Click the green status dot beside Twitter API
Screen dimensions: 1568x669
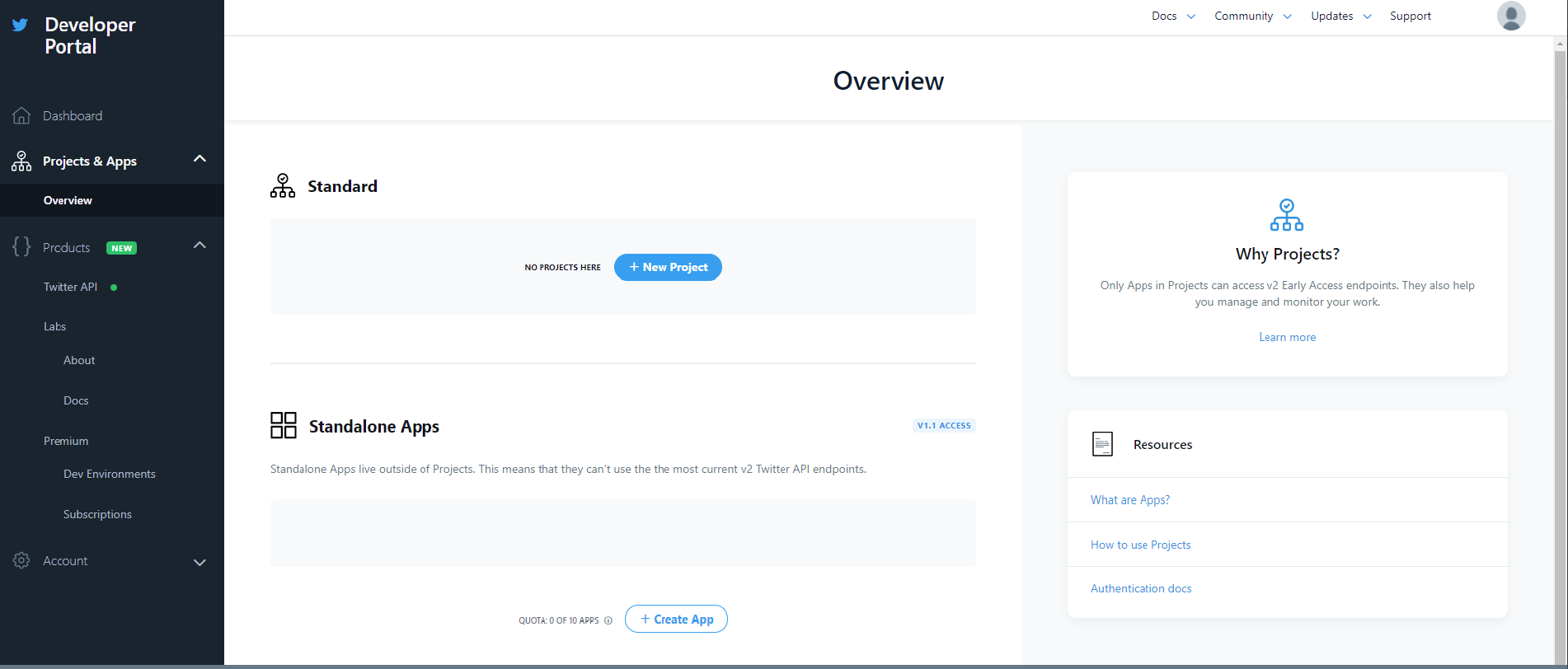coord(114,288)
